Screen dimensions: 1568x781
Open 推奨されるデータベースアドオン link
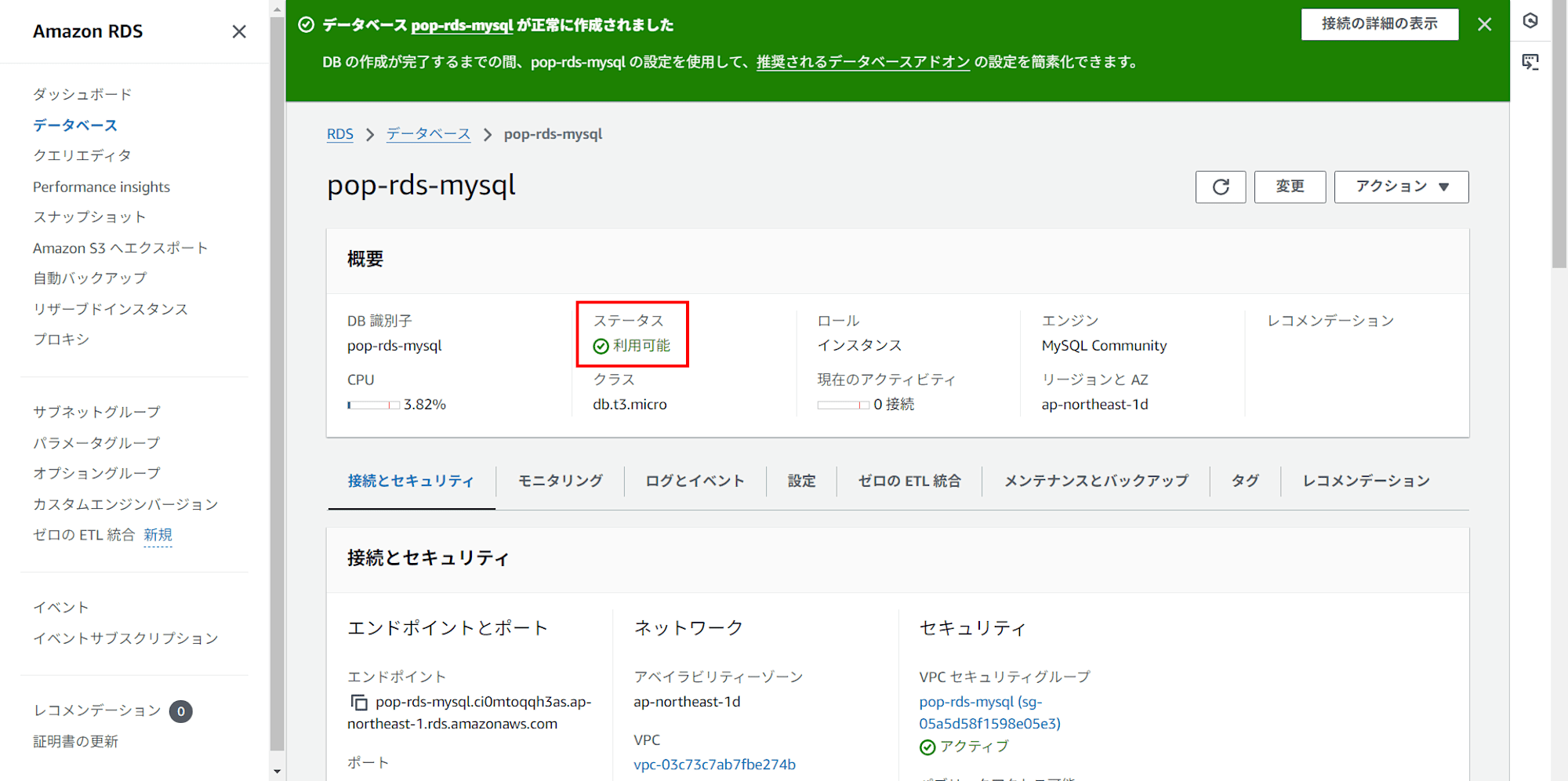[x=863, y=62]
